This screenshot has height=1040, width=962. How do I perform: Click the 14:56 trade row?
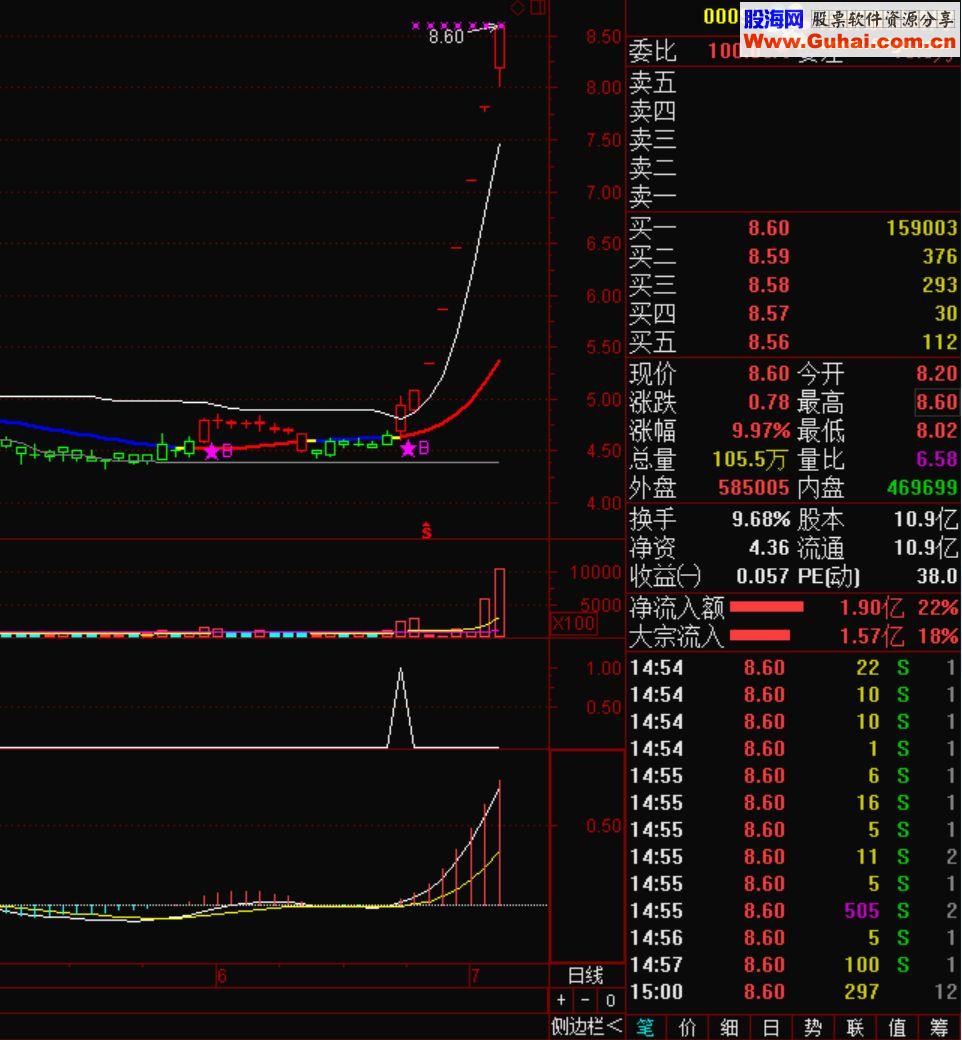point(793,938)
